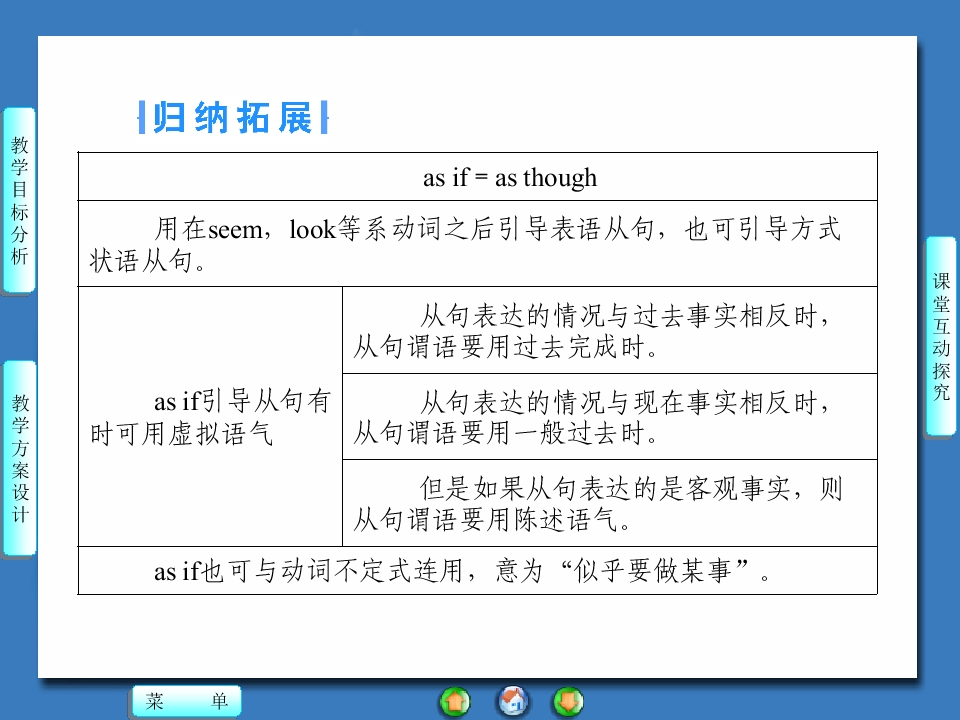Click the green up-arrow previous slide icon
Image resolution: width=960 pixels, height=720 pixels.
[x=455, y=702]
